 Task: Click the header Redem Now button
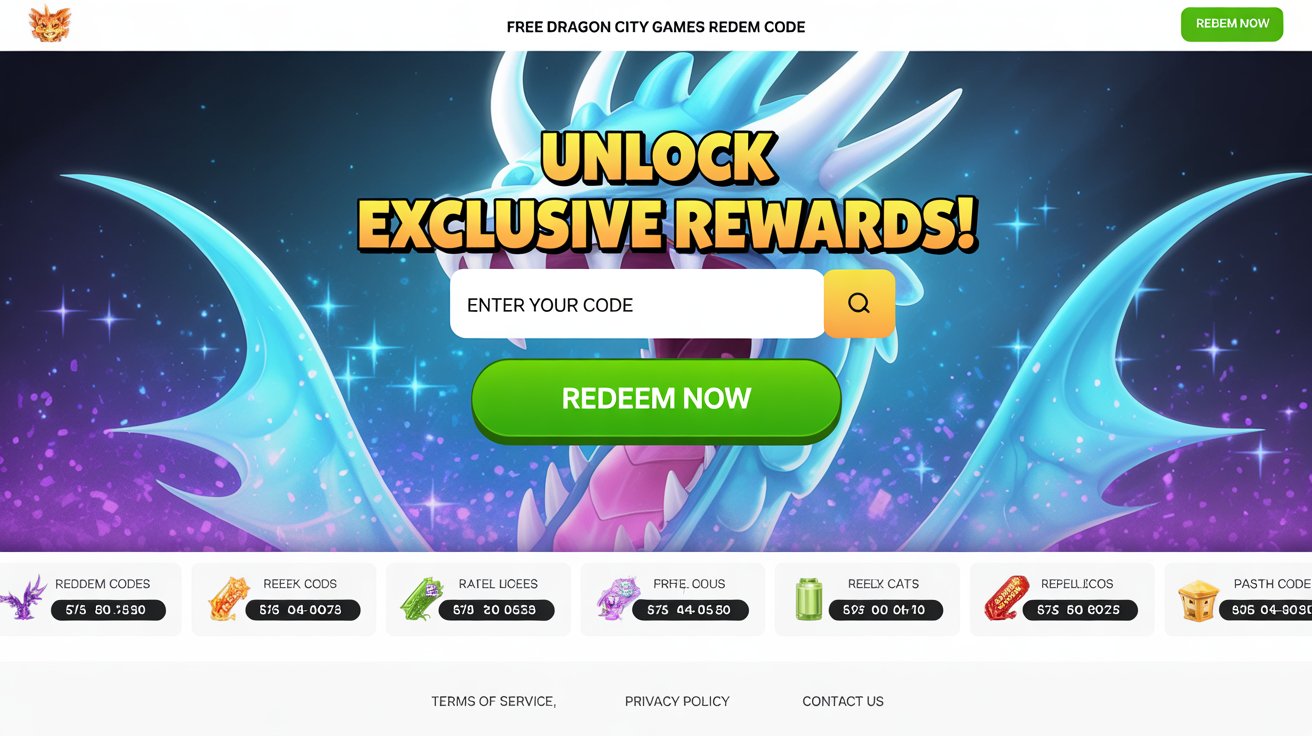click(1232, 24)
